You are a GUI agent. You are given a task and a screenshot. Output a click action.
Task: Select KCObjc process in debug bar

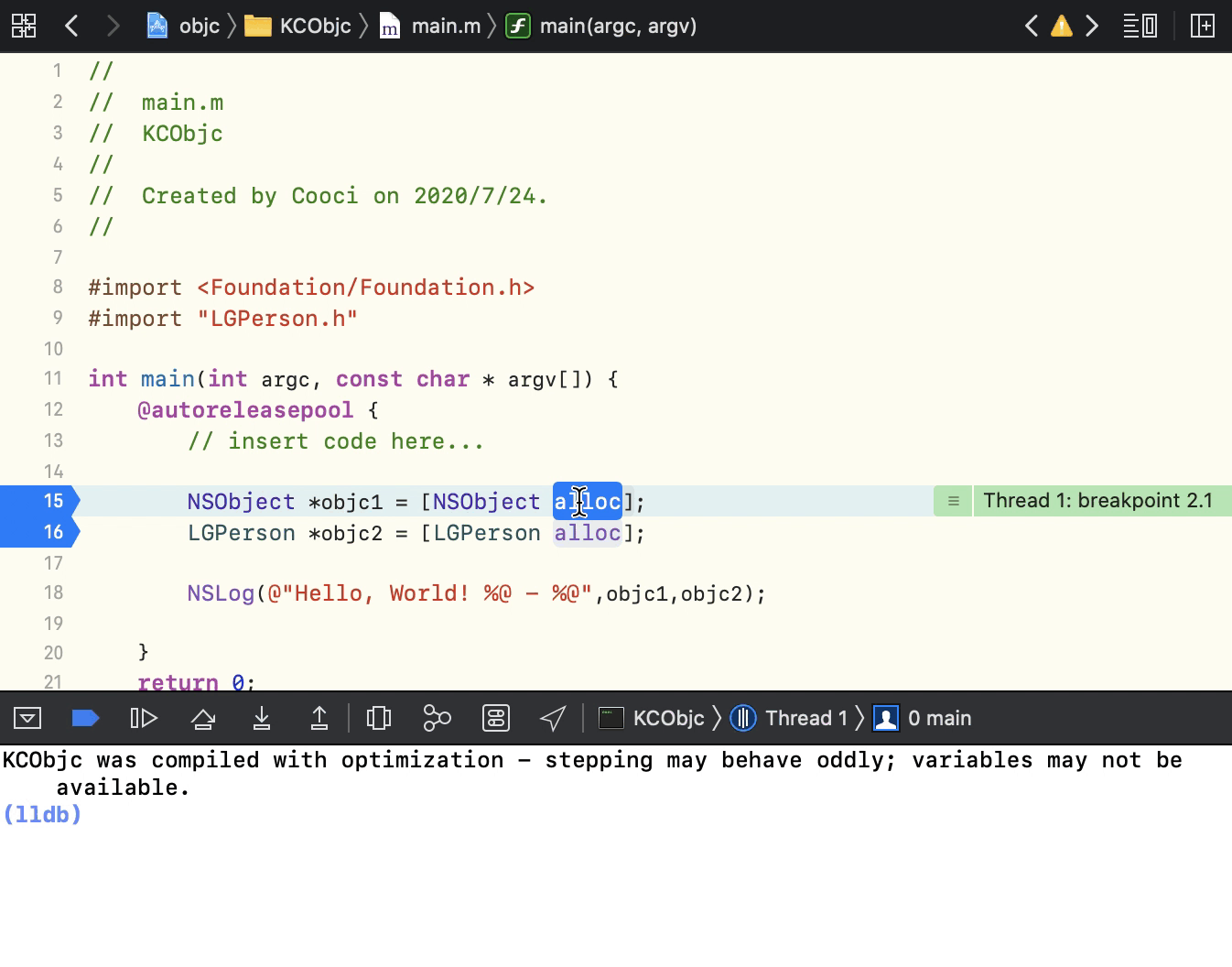pos(652,718)
